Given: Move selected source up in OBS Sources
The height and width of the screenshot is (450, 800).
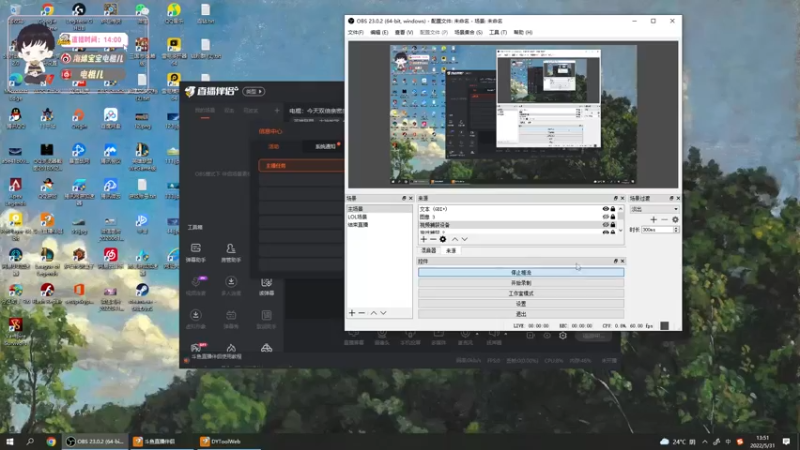Looking at the screenshot, I should click(455, 239).
